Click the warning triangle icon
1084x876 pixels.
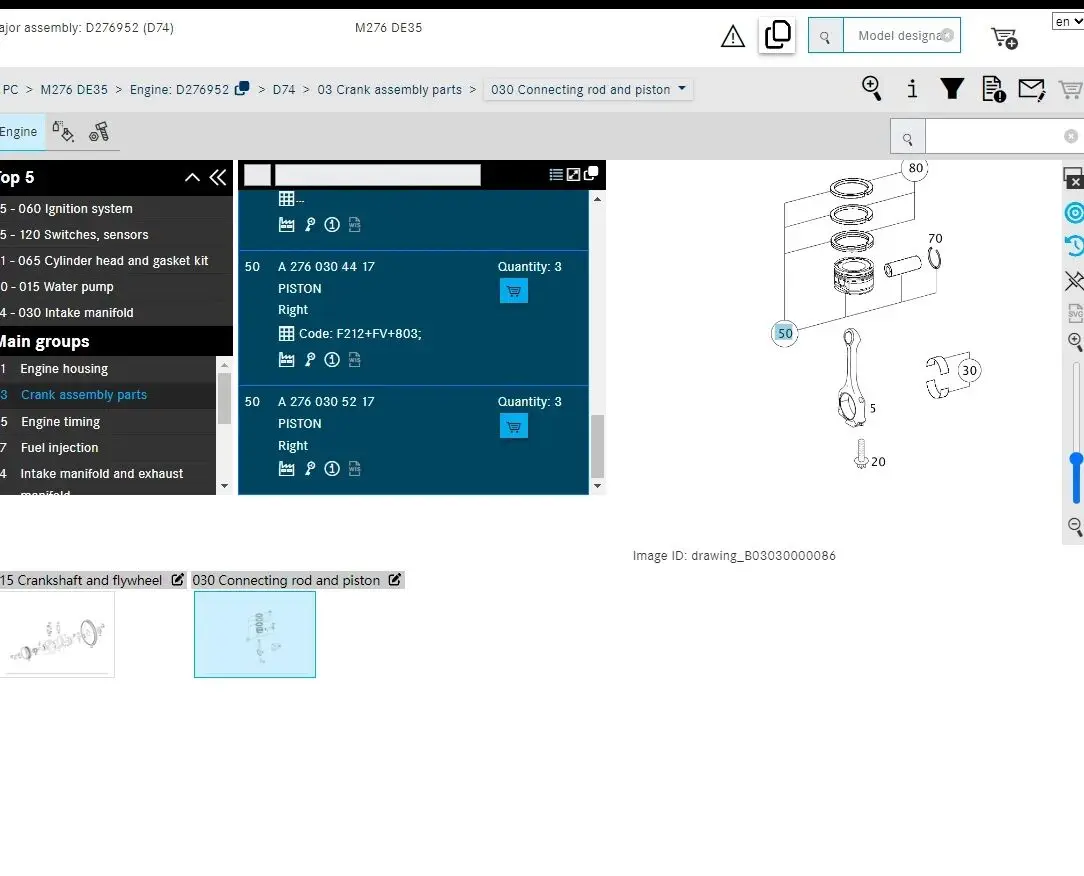pyautogui.click(x=733, y=37)
